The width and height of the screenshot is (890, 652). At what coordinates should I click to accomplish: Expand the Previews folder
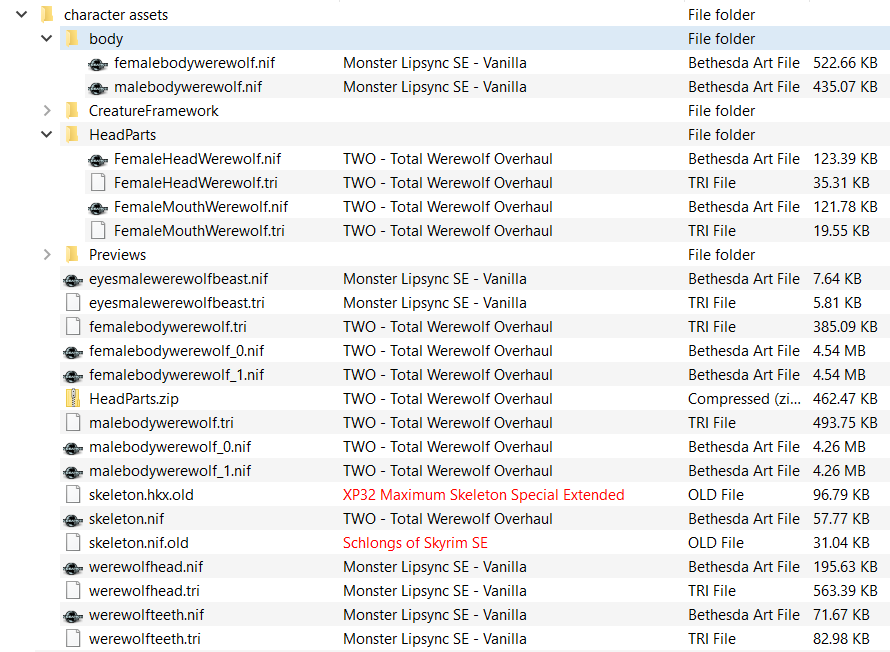click(x=47, y=255)
